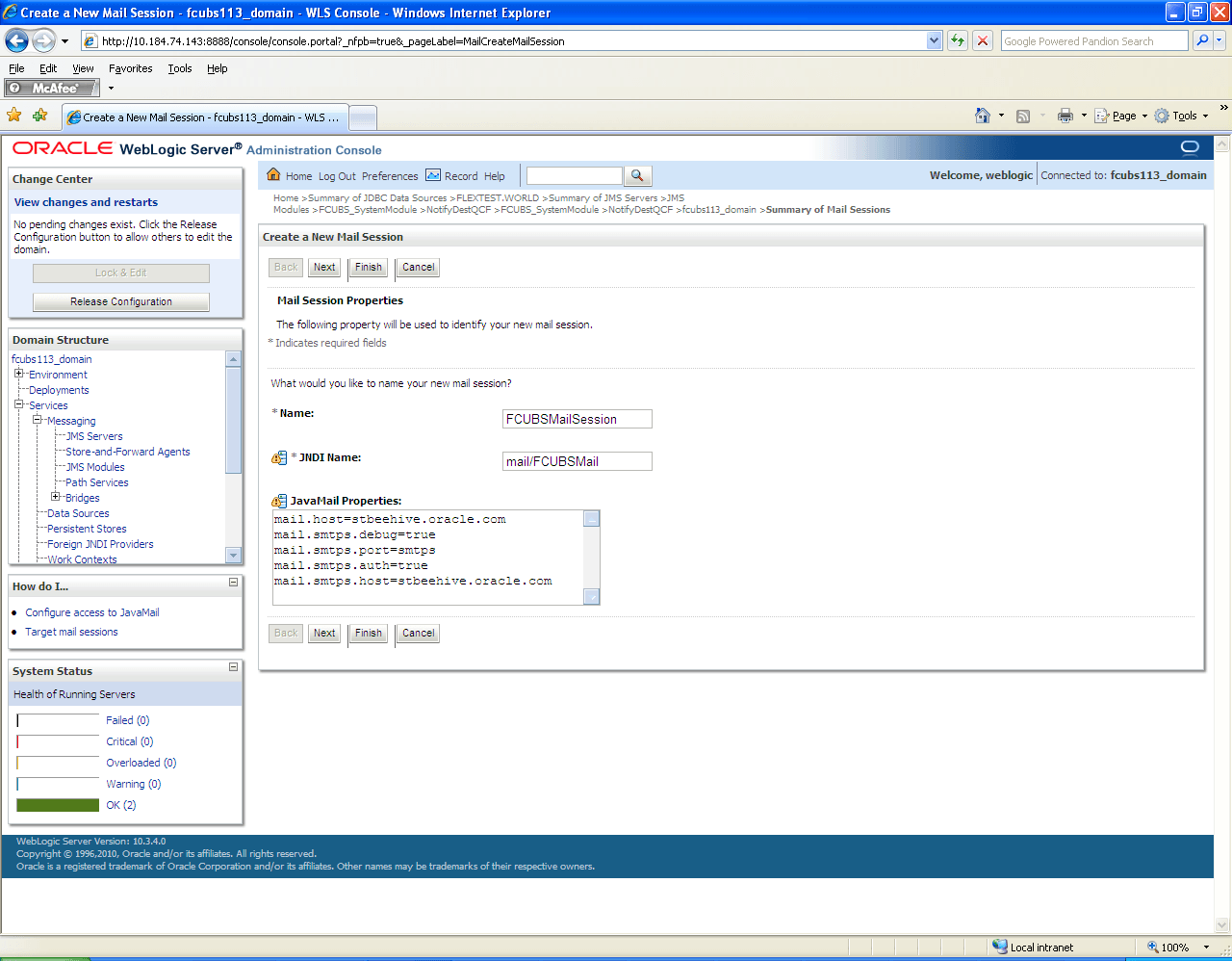Open the Tools menu in menu bar
Image resolution: width=1232 pixels, height=961 pixels.
click(180, 68)
